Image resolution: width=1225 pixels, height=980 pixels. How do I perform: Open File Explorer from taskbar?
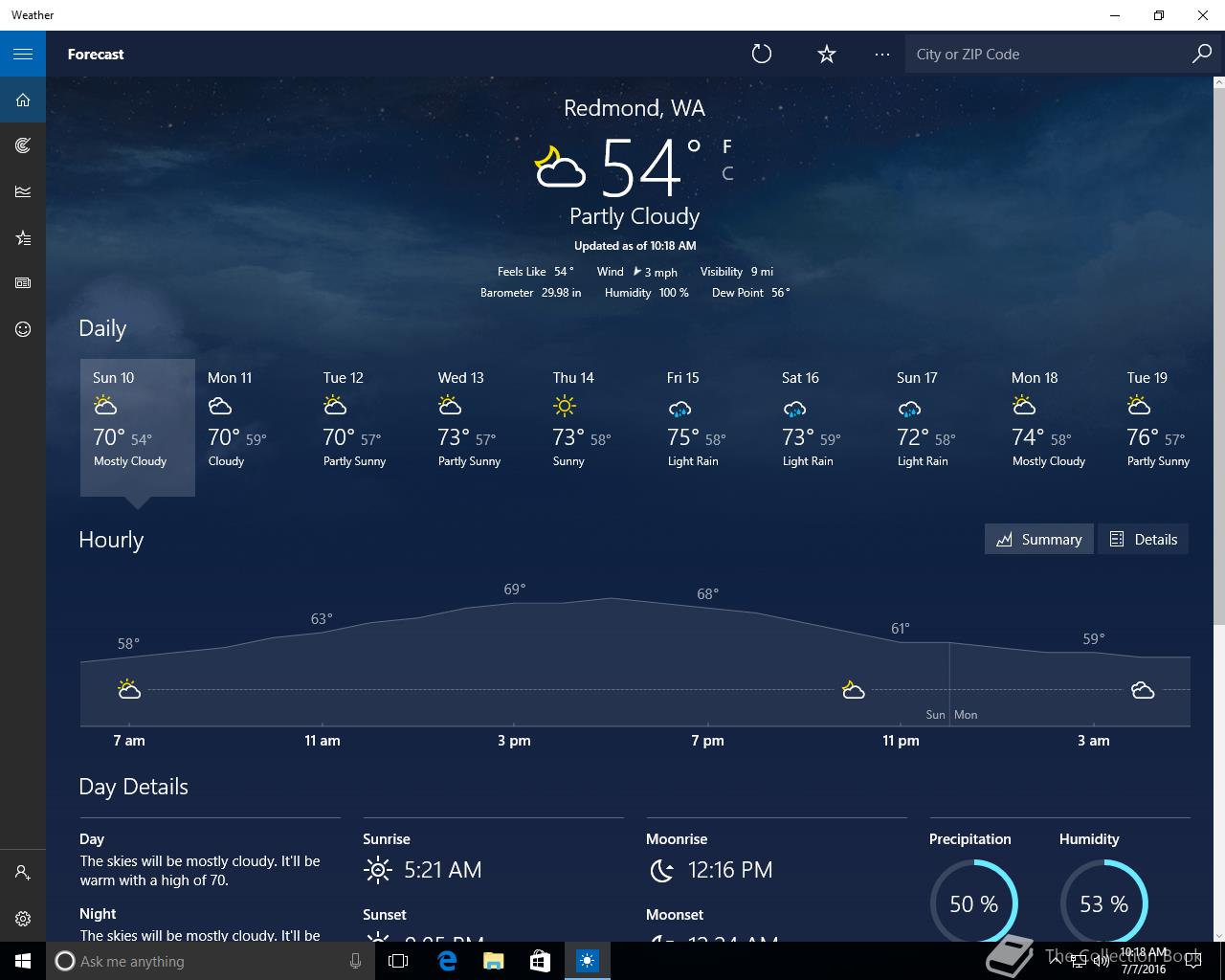tap(493, 961)
